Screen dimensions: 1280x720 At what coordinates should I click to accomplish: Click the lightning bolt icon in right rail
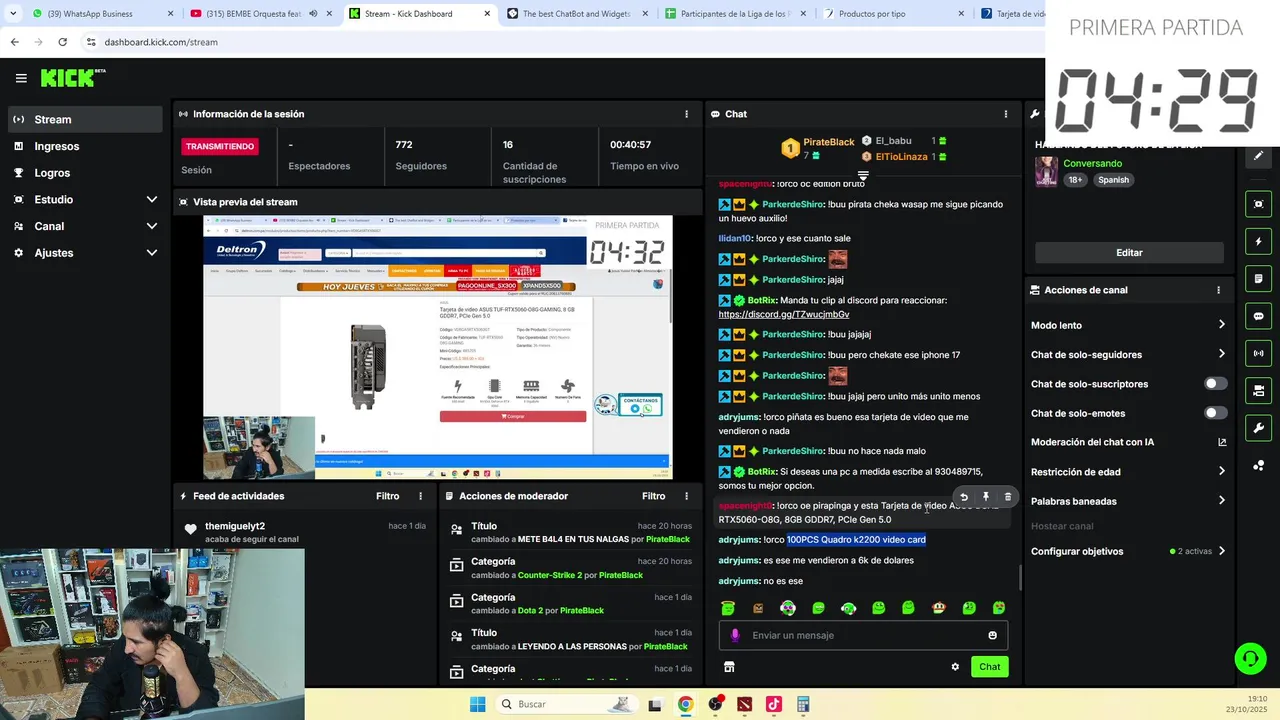click(1258, 241)
